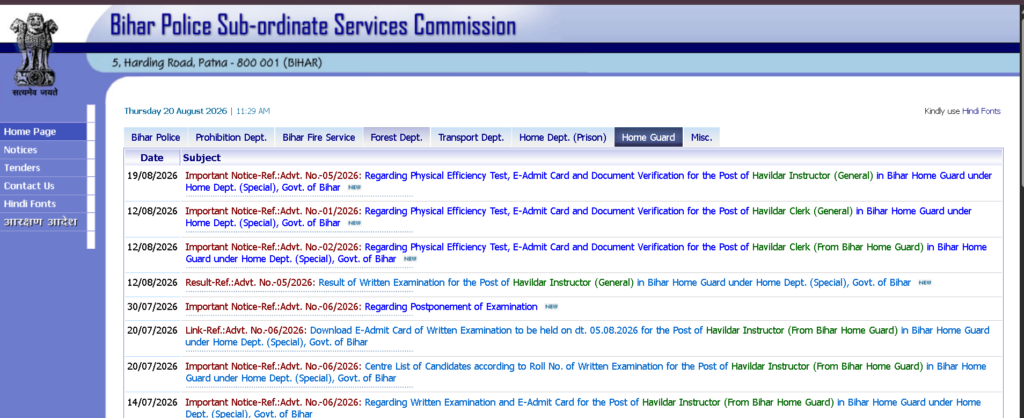Click the Subject column header
Viewport: 1024px width, 418px height.
(x=202, y=157)
